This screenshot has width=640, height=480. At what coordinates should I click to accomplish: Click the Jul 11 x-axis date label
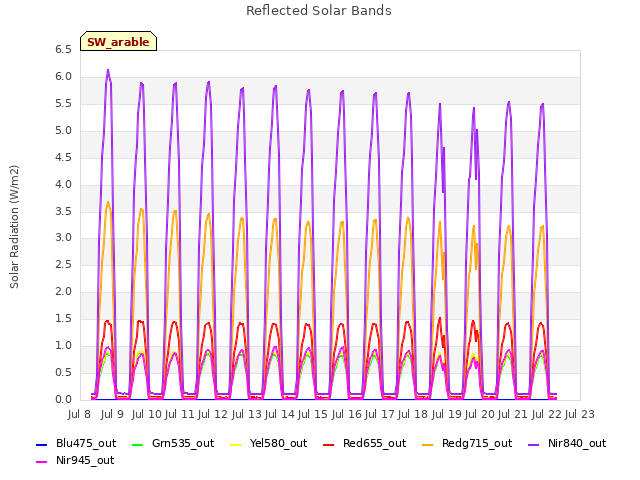click(180, 414)
